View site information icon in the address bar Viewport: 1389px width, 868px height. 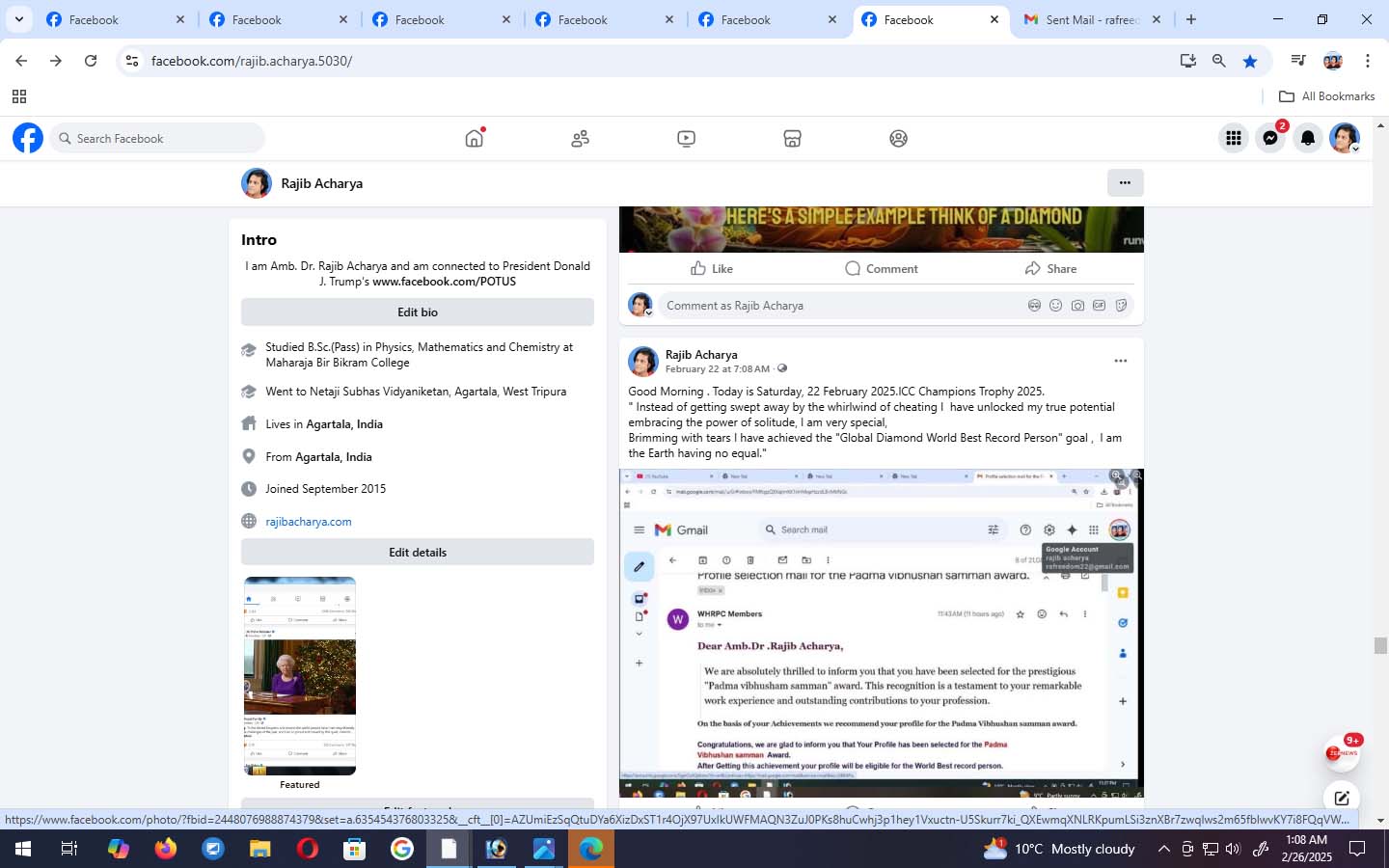click(132, 61)
